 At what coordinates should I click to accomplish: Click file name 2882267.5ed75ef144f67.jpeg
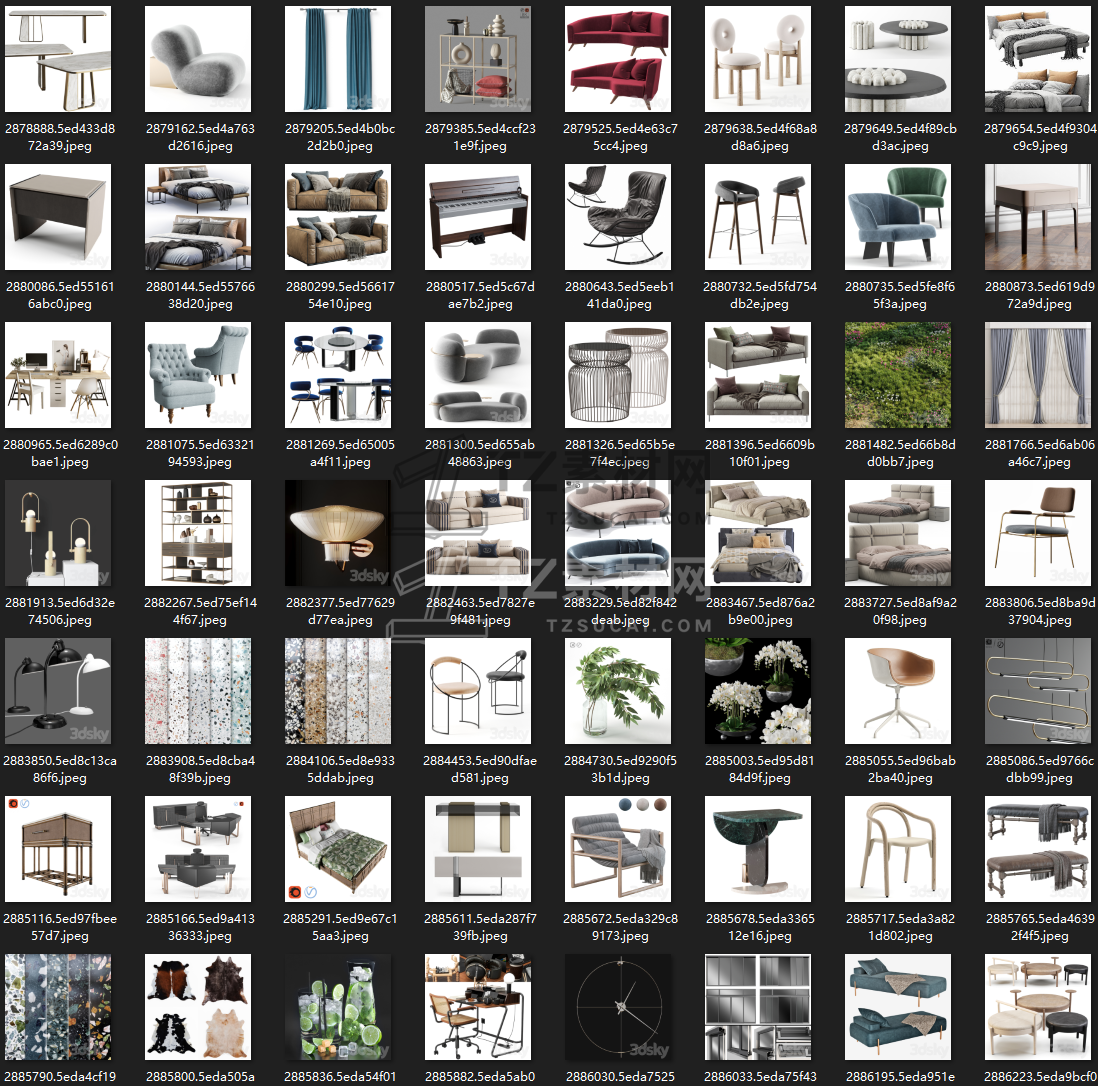200,611
